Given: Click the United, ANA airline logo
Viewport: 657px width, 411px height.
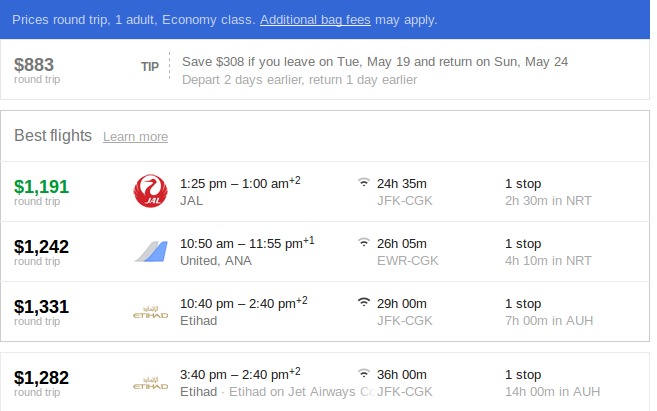Looking at the screenshot, I should pos(149,251).
